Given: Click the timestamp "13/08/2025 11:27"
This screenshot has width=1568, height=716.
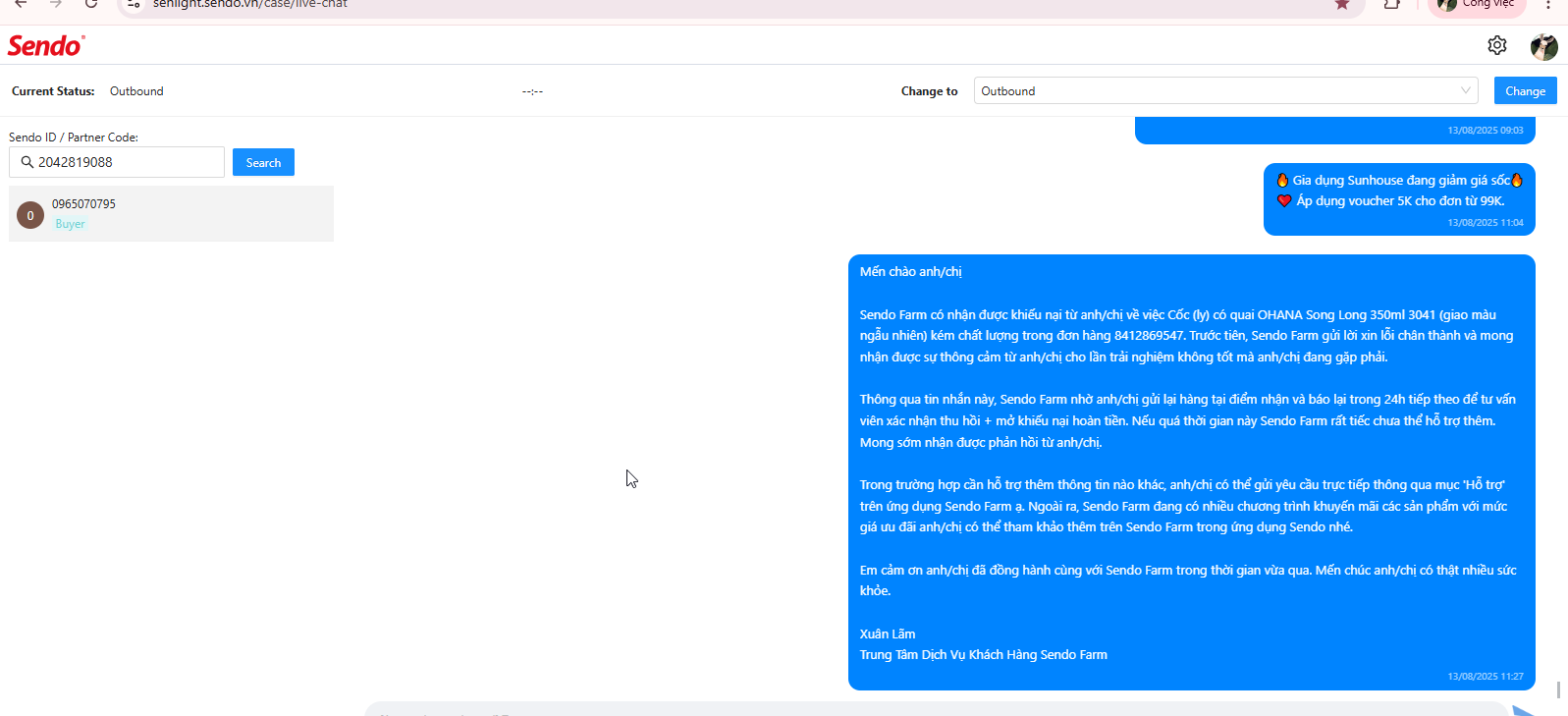Looking at the screenshot, I should tap(1486, 677).
